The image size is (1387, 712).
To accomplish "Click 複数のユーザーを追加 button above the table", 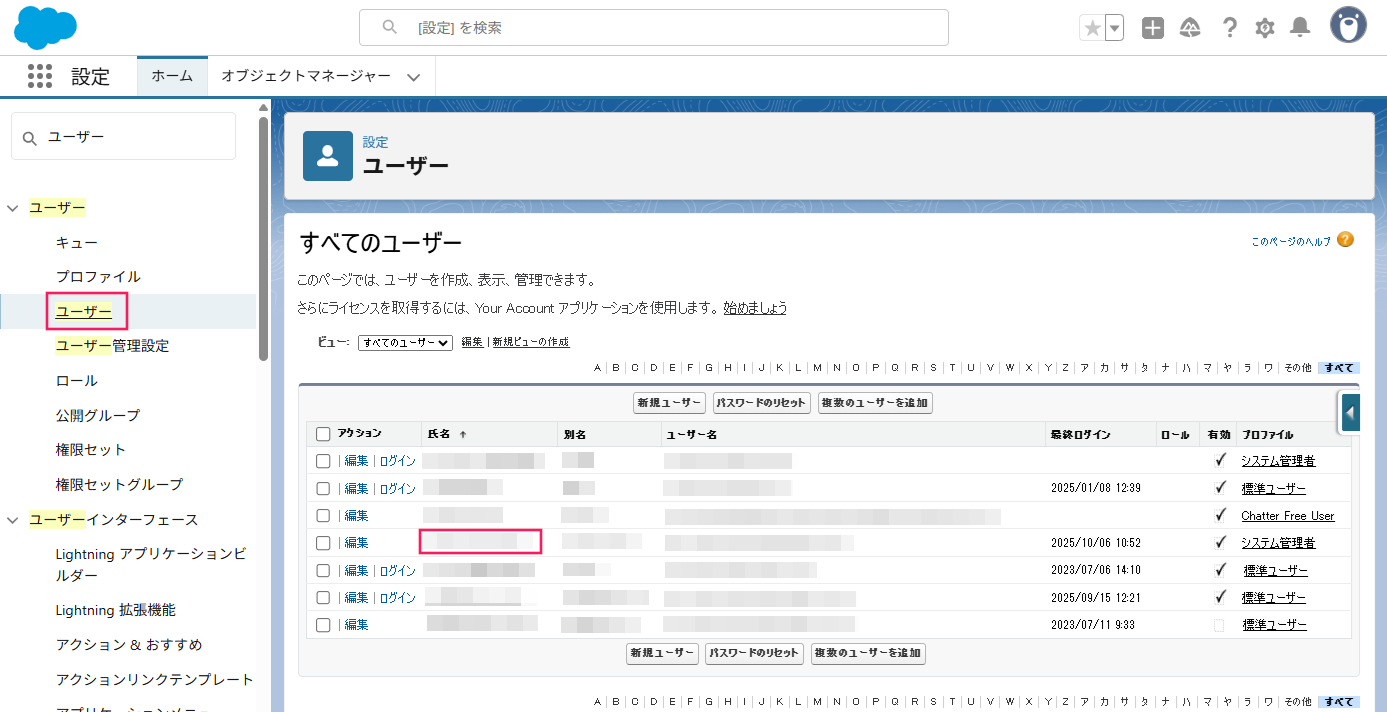I will coord(875,403).
